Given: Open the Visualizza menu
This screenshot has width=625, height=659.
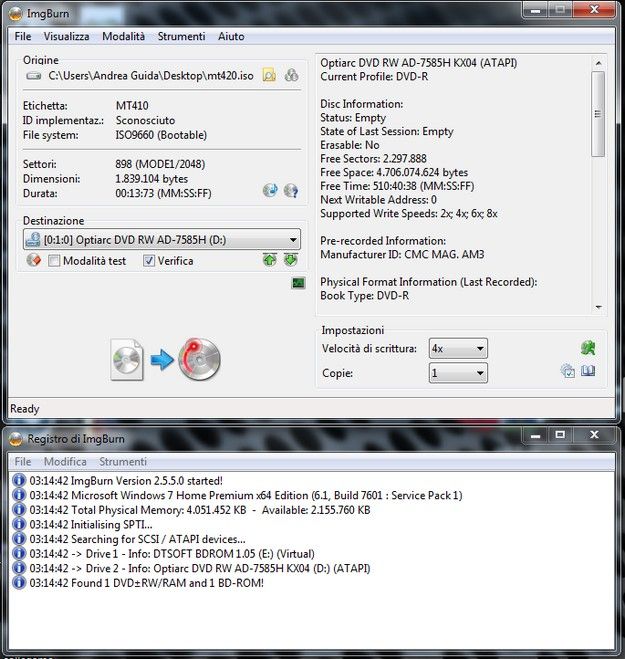Looking at the screenshot, I should pos(66,37).
